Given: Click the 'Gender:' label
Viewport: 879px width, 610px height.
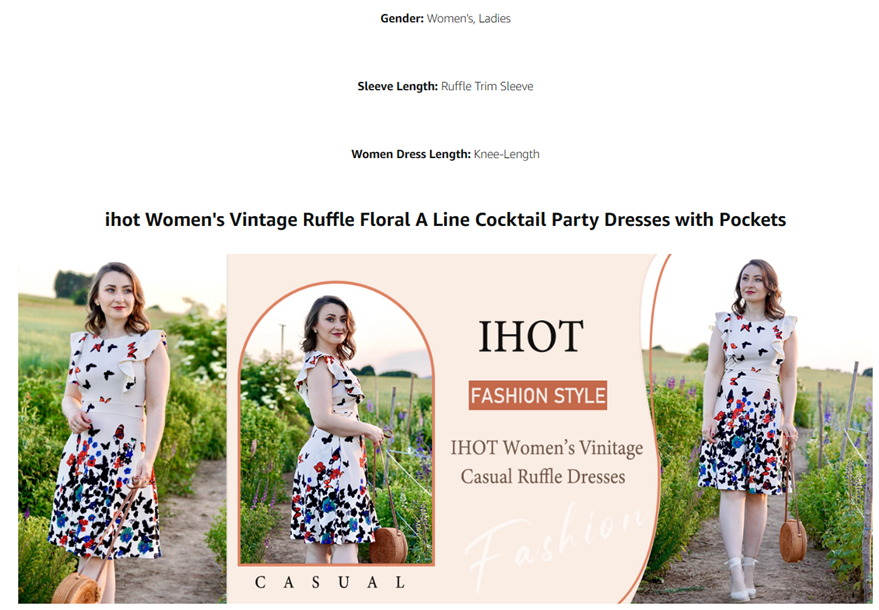Looking at the screenshot, I should point(402,19).
